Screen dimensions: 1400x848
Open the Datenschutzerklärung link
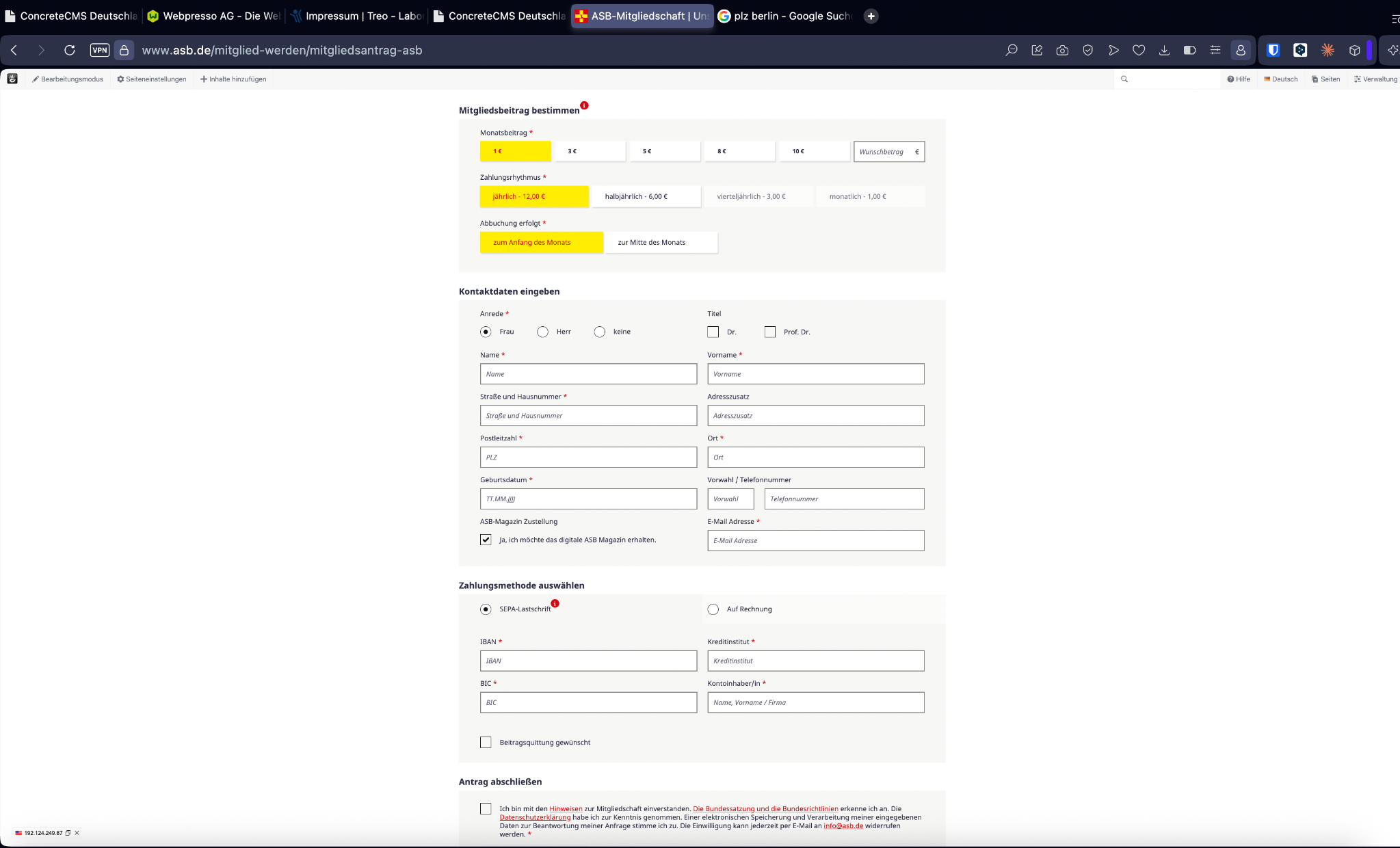coord(535,817)
